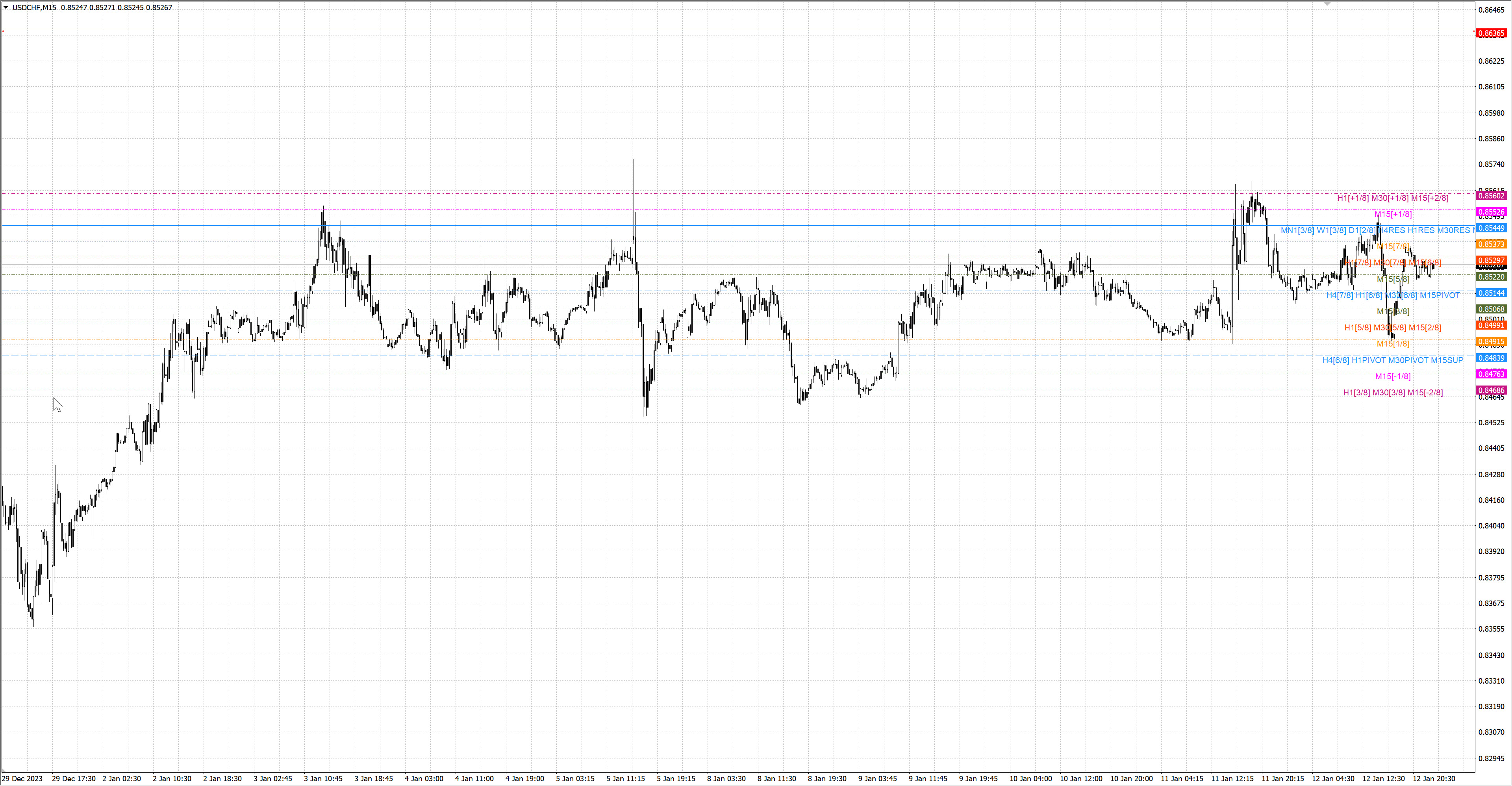Click the 29 Dec 2023 date label
The width and height of the screenshot is (1512, 786).
point(22,779)
